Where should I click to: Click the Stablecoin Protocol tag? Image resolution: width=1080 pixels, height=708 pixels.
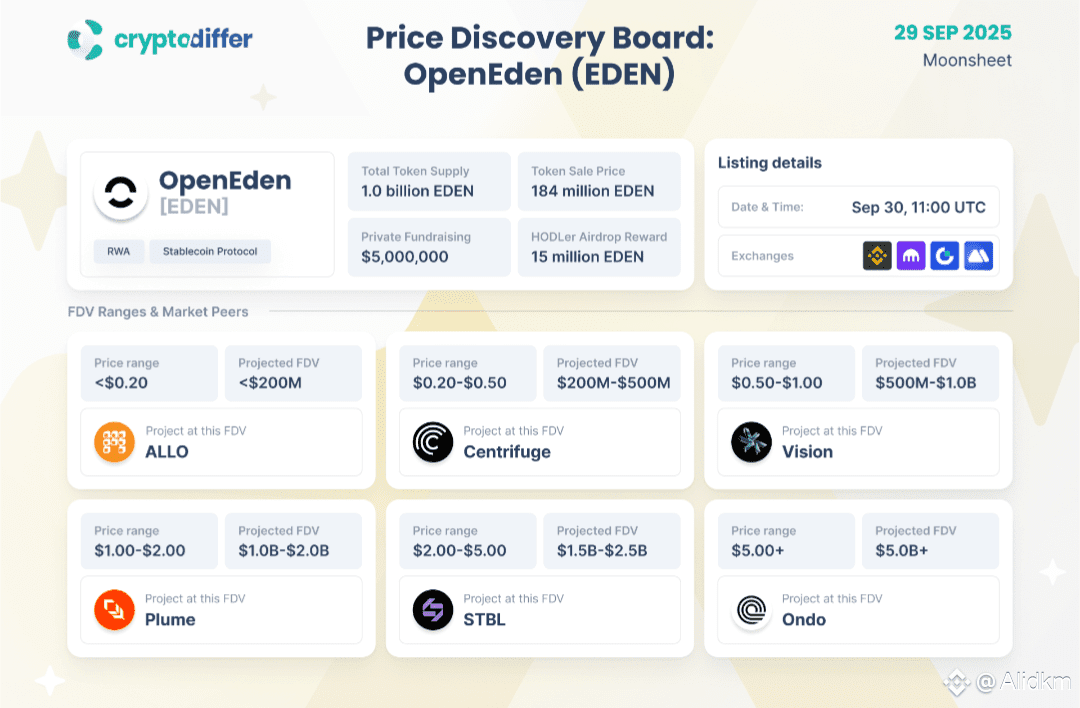(210, 251)
